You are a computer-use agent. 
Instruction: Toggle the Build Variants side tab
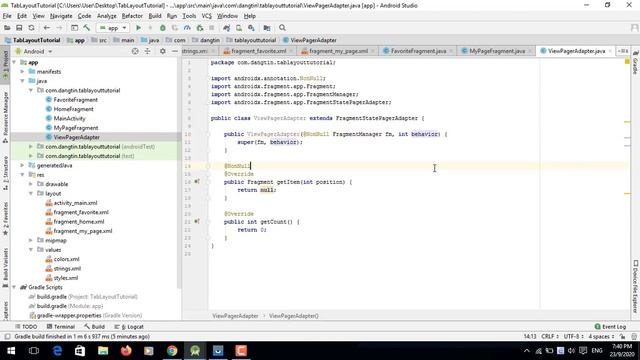(5, 267)
